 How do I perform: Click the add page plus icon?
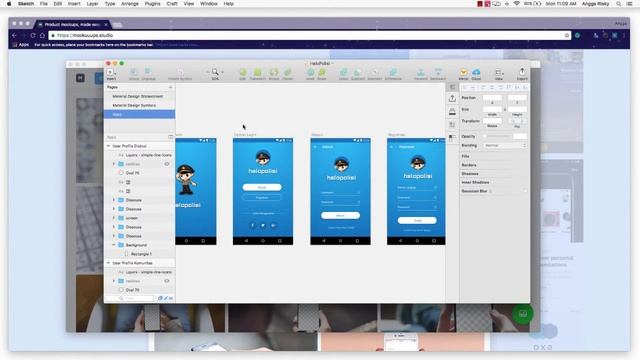tap(171, 87)
